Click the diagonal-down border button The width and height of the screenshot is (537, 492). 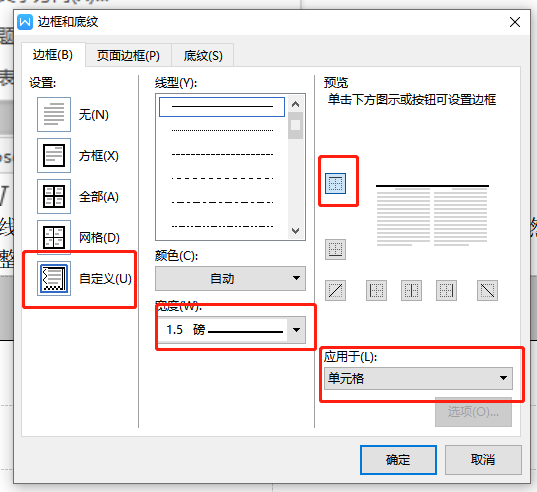pyautogui.click(x=487, y=290)
